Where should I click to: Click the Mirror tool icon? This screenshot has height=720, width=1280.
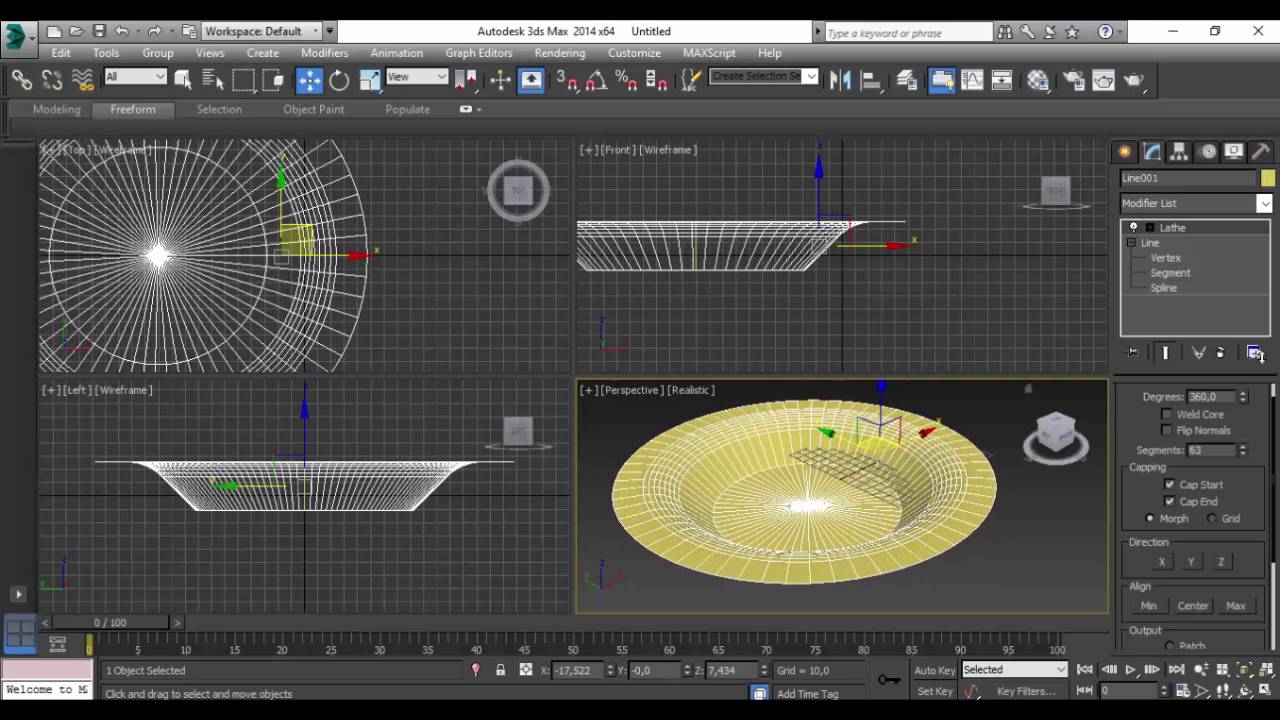click(840, 80)
